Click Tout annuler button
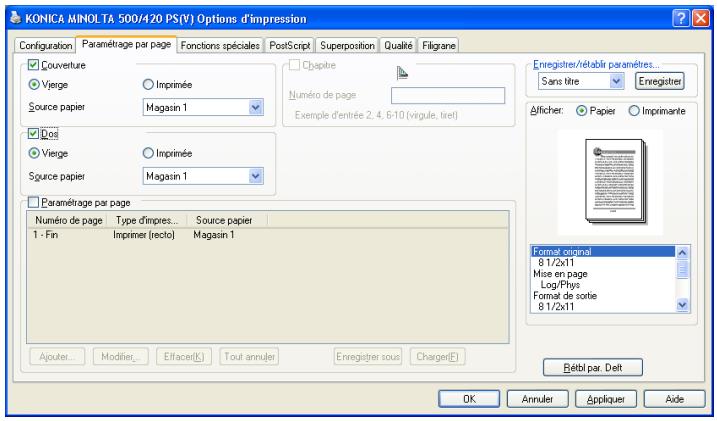 [x=249, y=357]
